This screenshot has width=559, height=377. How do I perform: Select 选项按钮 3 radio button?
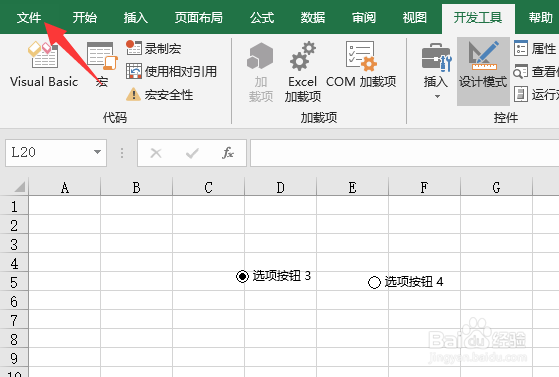click(242, 276)
